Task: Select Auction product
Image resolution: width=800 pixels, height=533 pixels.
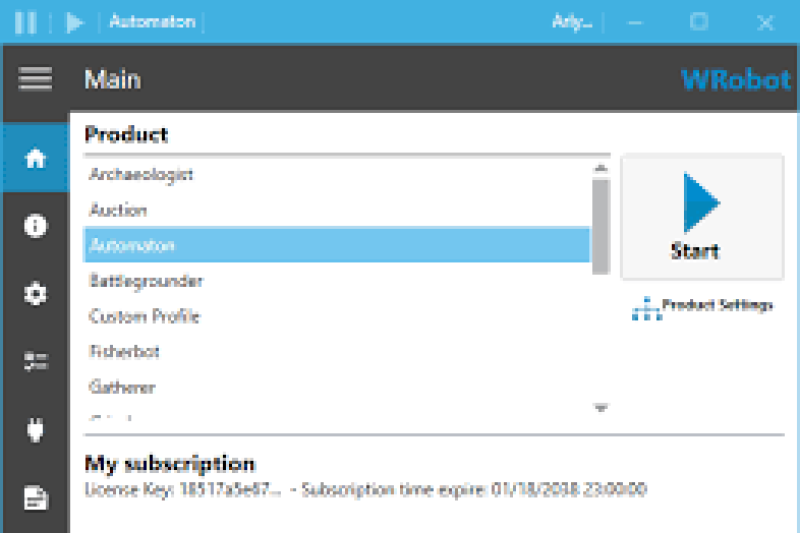Action: 118,210
